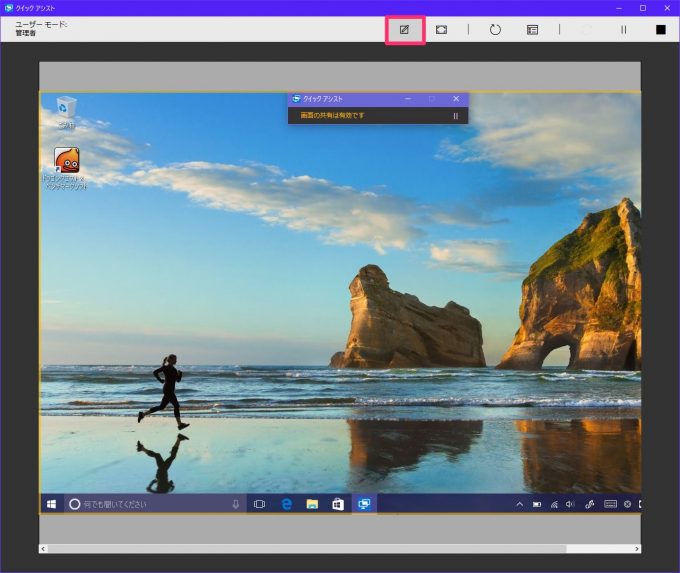This screenshot has width=680, height=573.
Task: Click the Cortana search box
Action: pos(155,504)
